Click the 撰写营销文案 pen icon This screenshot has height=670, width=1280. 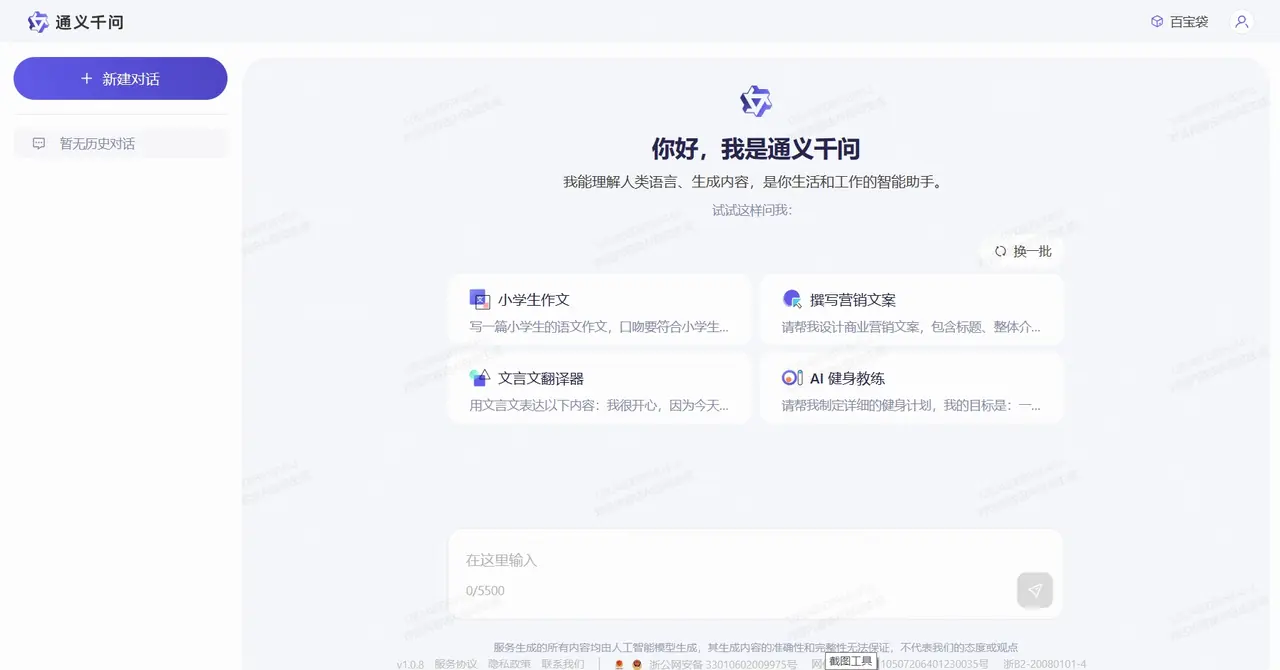[791, 298]
